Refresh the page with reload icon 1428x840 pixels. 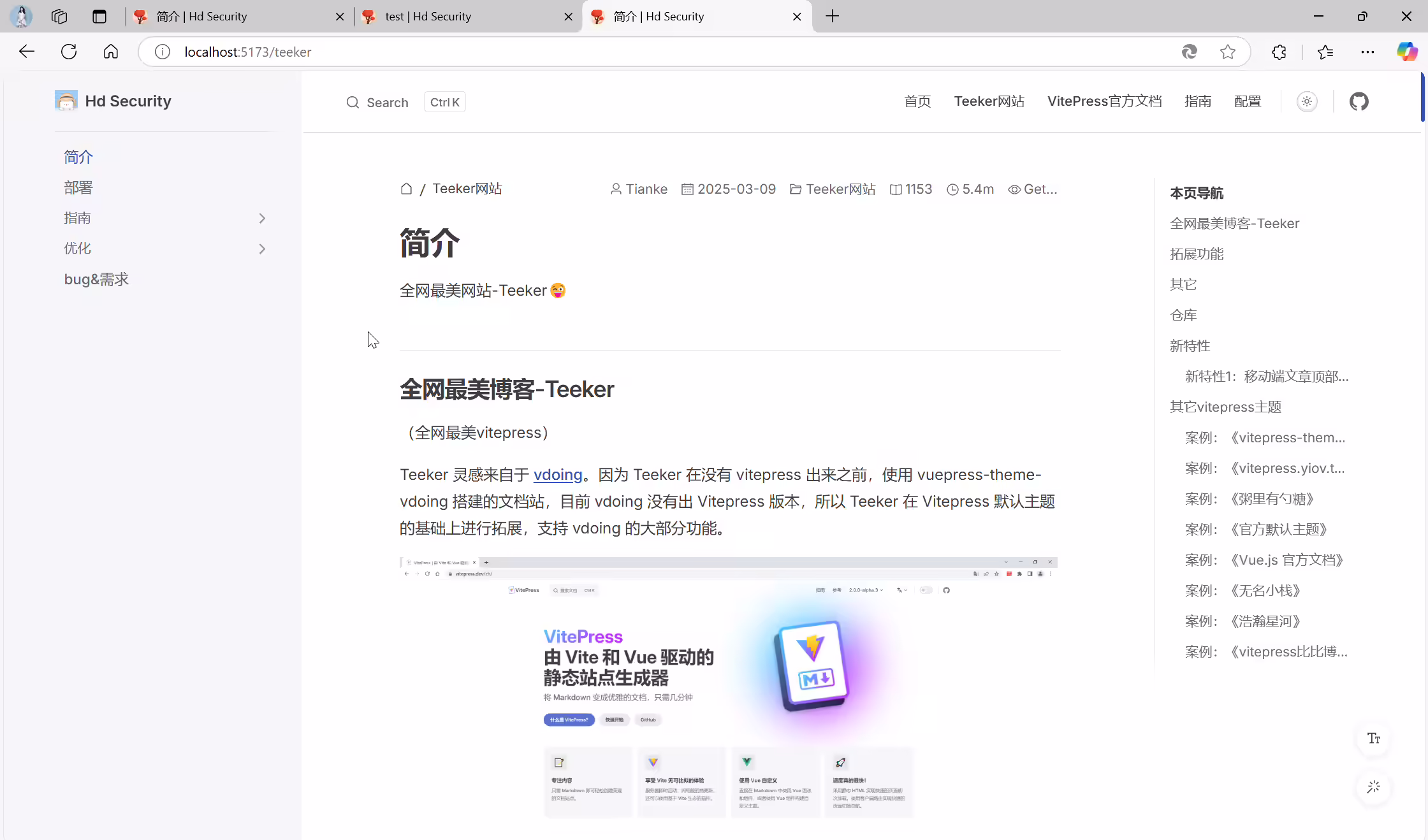[69, 52]
